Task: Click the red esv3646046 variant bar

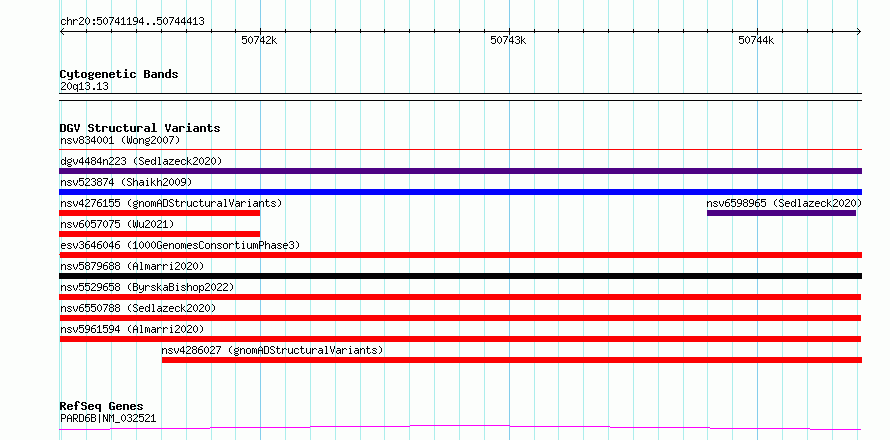Action: [x=460, y=255]
